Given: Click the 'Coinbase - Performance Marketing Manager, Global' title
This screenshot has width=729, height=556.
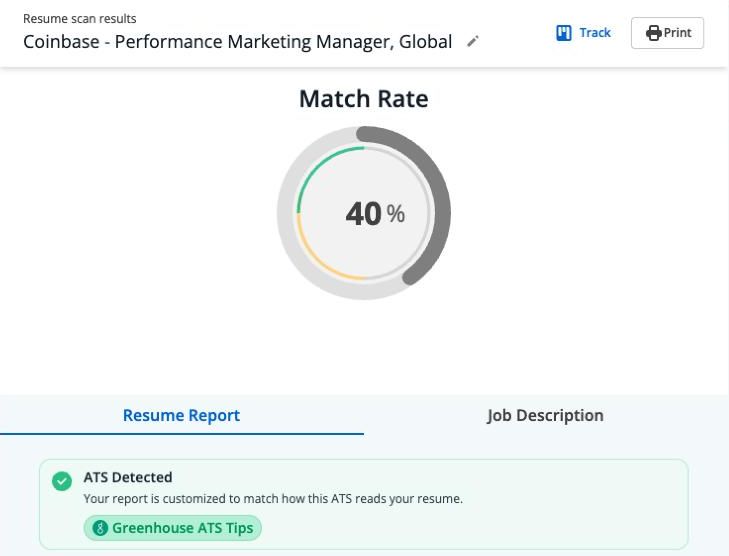Looking at the screenshot, I should point(238,42).
